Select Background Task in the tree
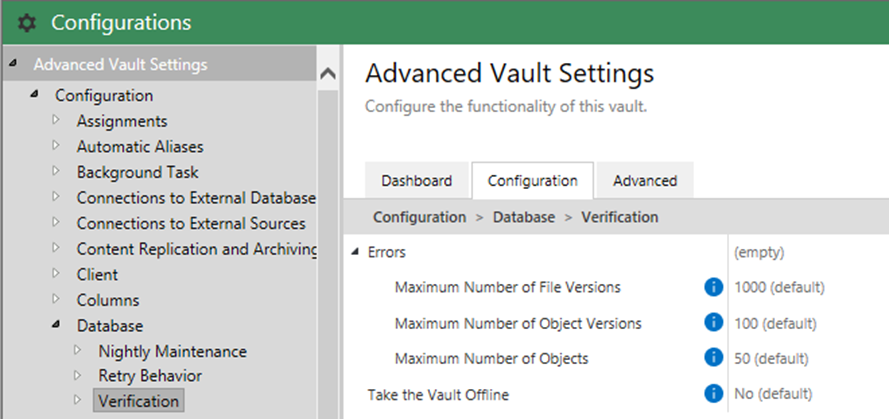Viewport: 889px width, 419px height. pyautogui.click(x=138, y=172)
